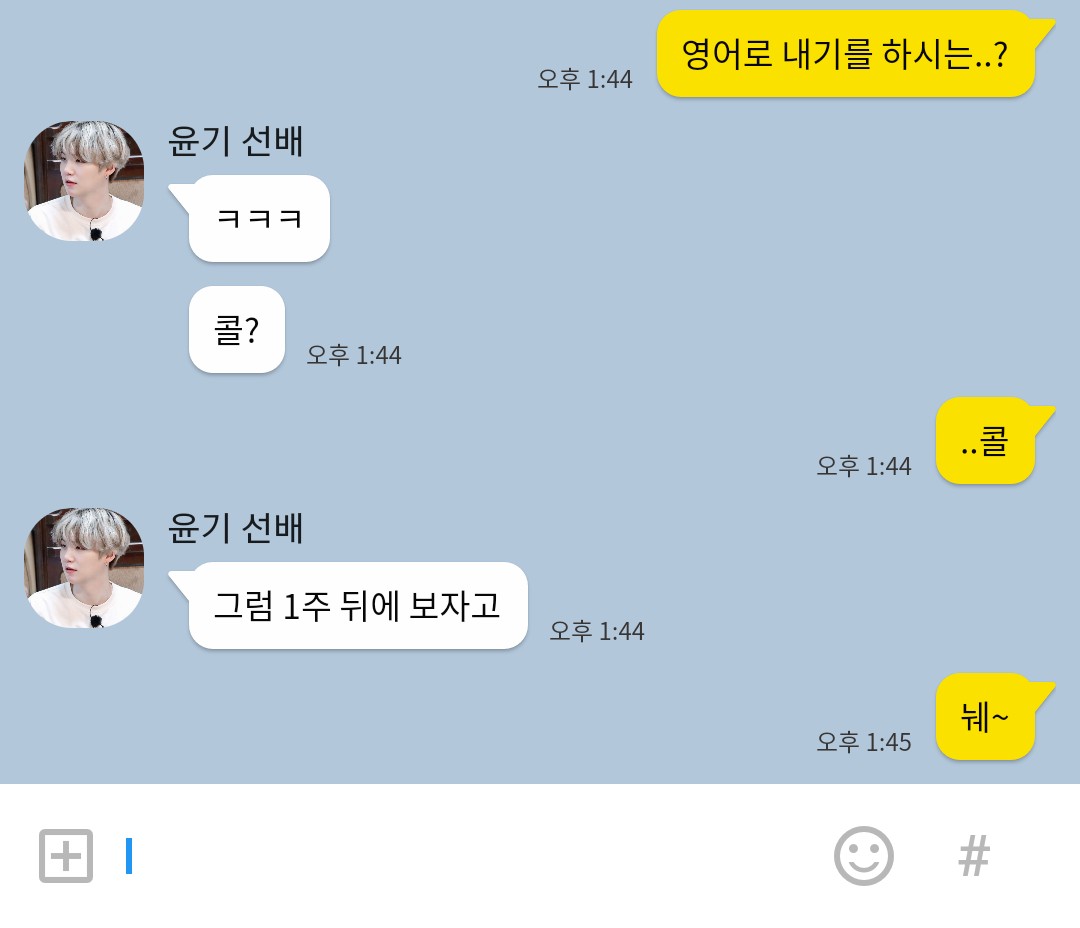Tap the timestamp beside '영어로 내기를 하시는..?'
Image resolution: width=1080 pixels, height=928 pixels.
pos(585,79)
